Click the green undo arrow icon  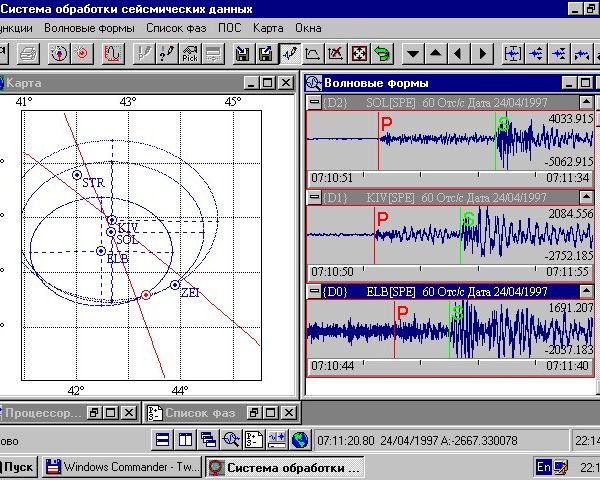[382, 53]
